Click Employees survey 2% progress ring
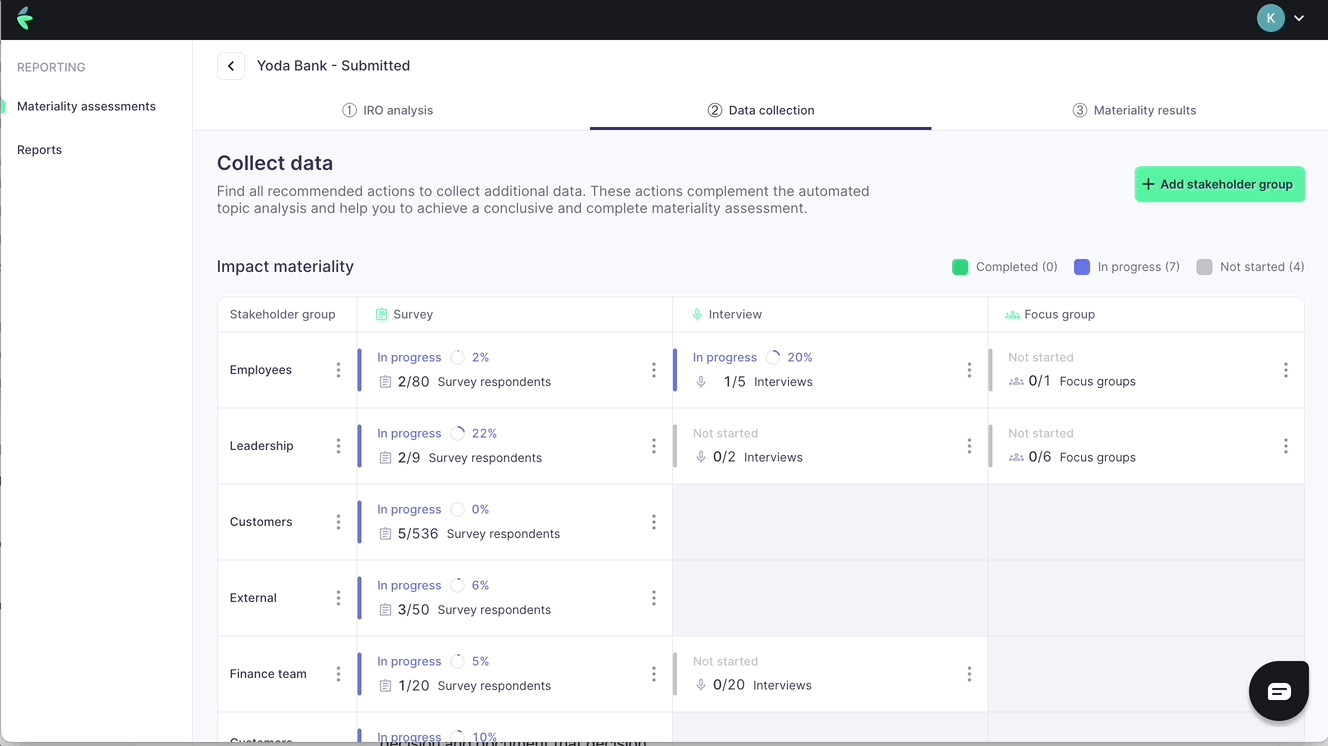The height and width of the screenshot is (746, 1328). [457, 357]
